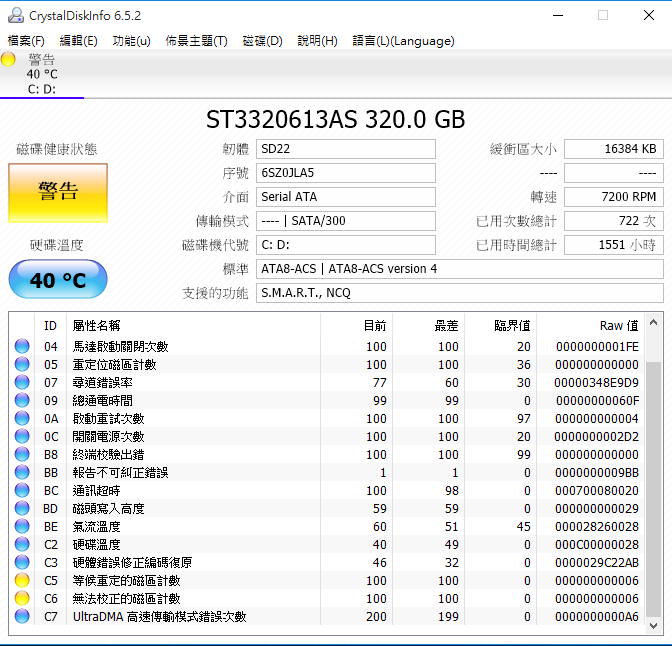This screenshot has width=672, height=646.
Task: Open the 檔案(F) menu
Action: click(x=26, y=41)
